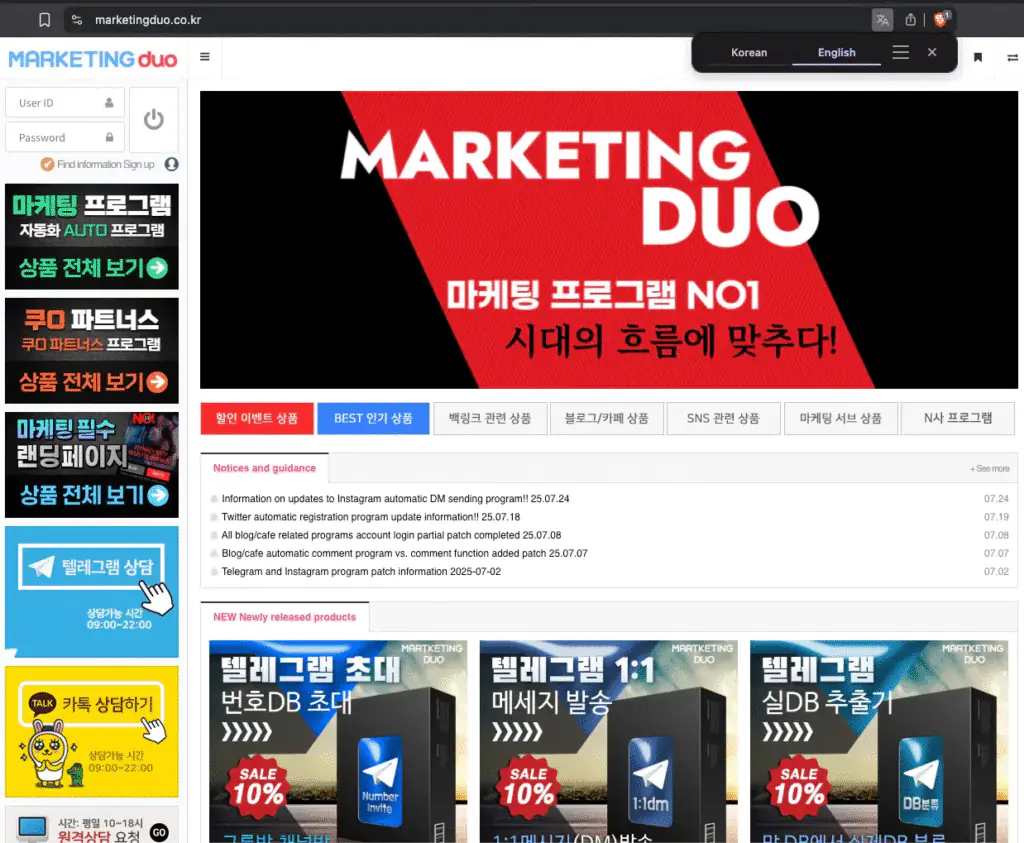Open the bookmark icon in the site header
1024x843 pixels.
pyautogui.click(x=978, y=58)
